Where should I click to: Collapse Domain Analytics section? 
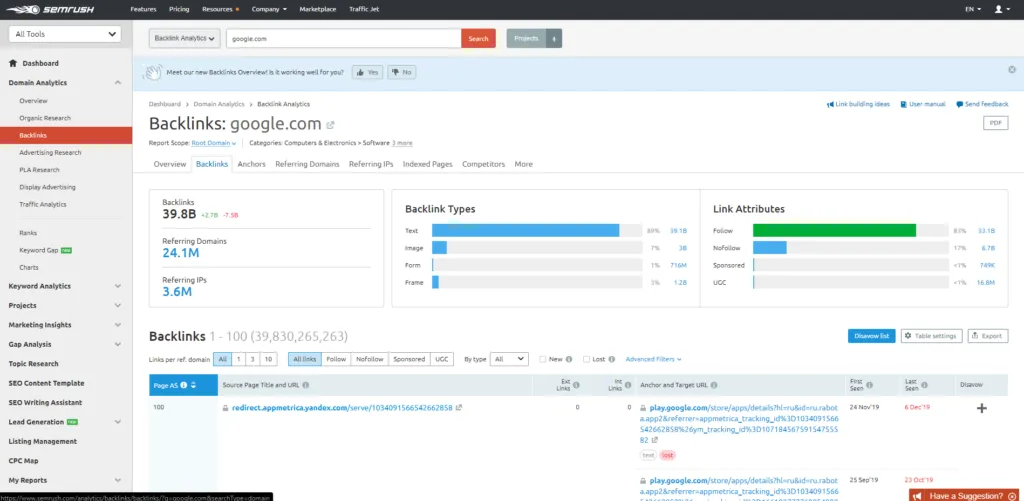click(x=118, y=83)
